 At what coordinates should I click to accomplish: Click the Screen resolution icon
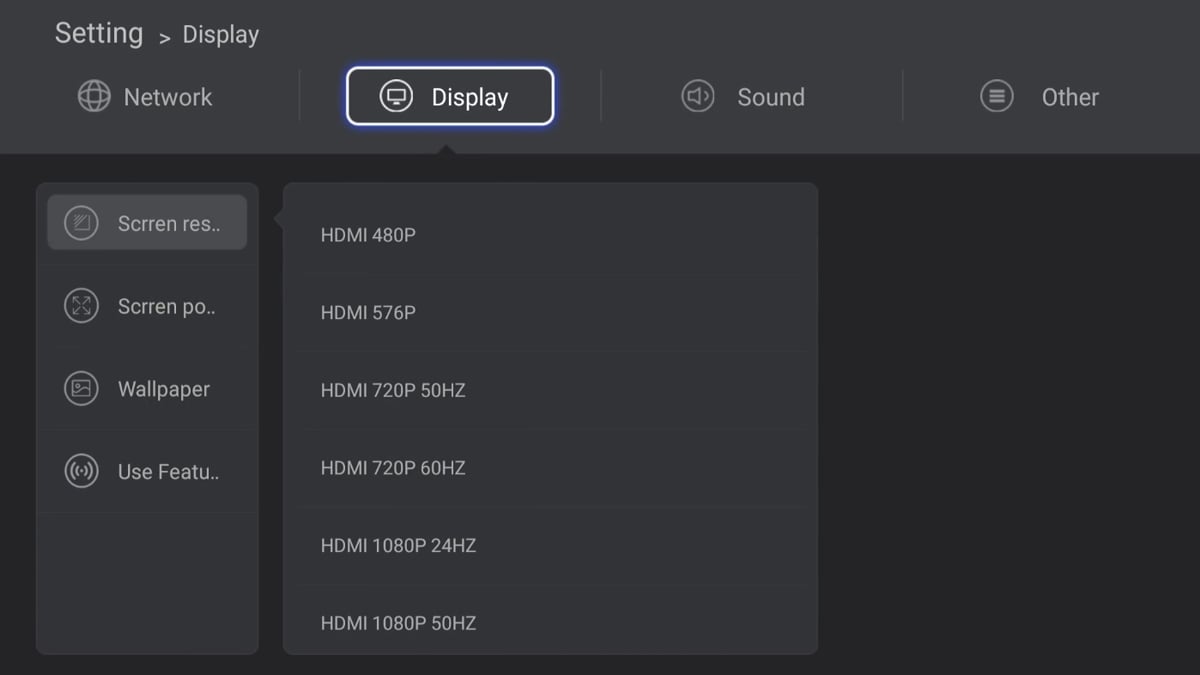(81, 223)
